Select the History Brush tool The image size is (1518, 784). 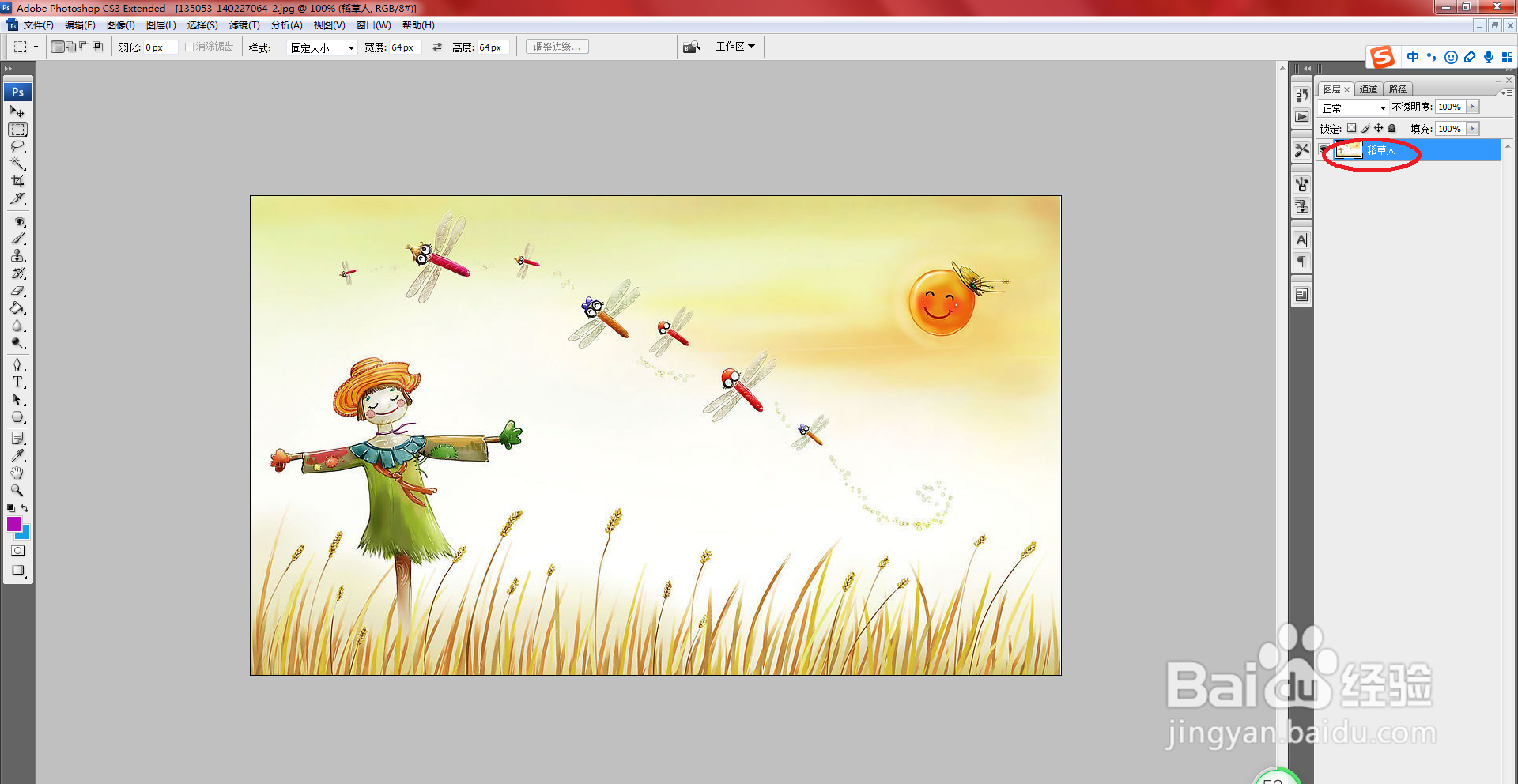click(17, 273)
